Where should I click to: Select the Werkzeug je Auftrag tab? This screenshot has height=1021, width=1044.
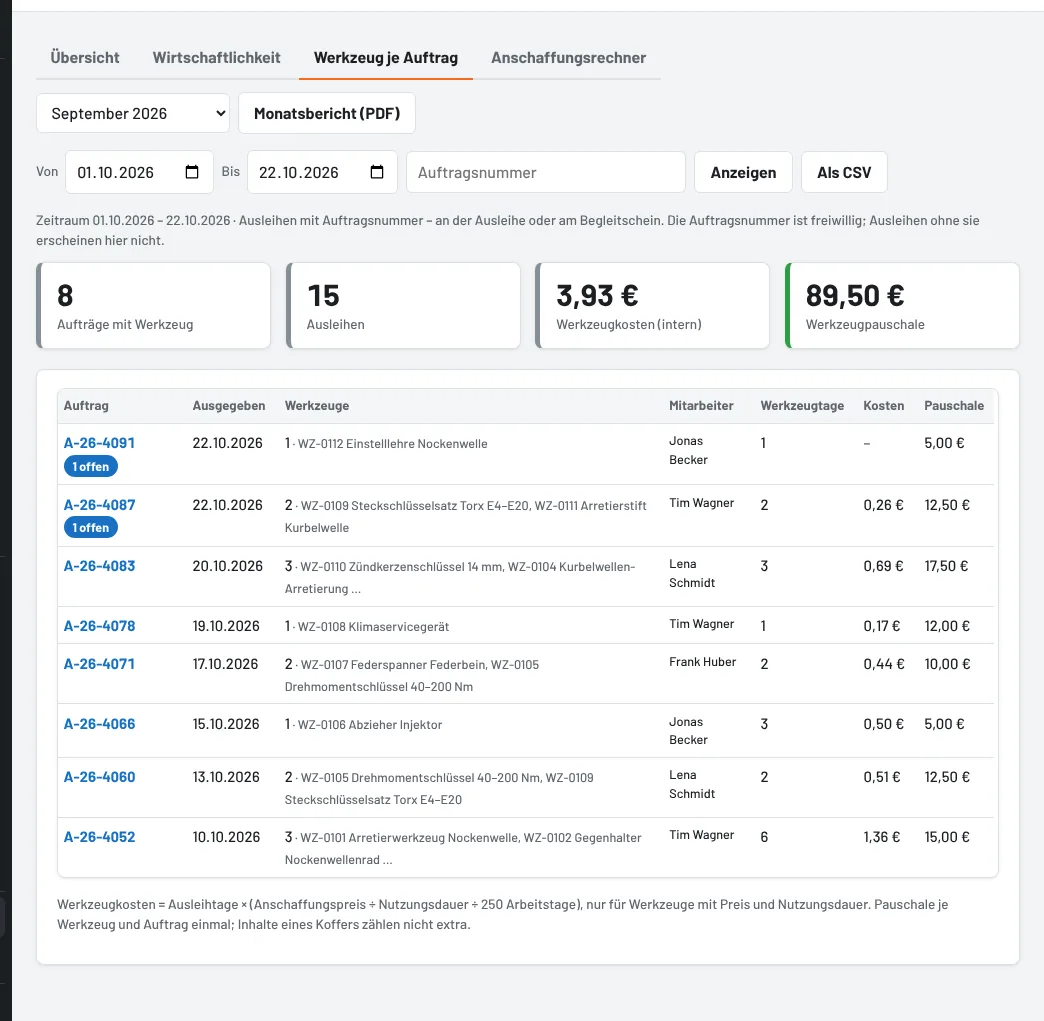point(386,58)
